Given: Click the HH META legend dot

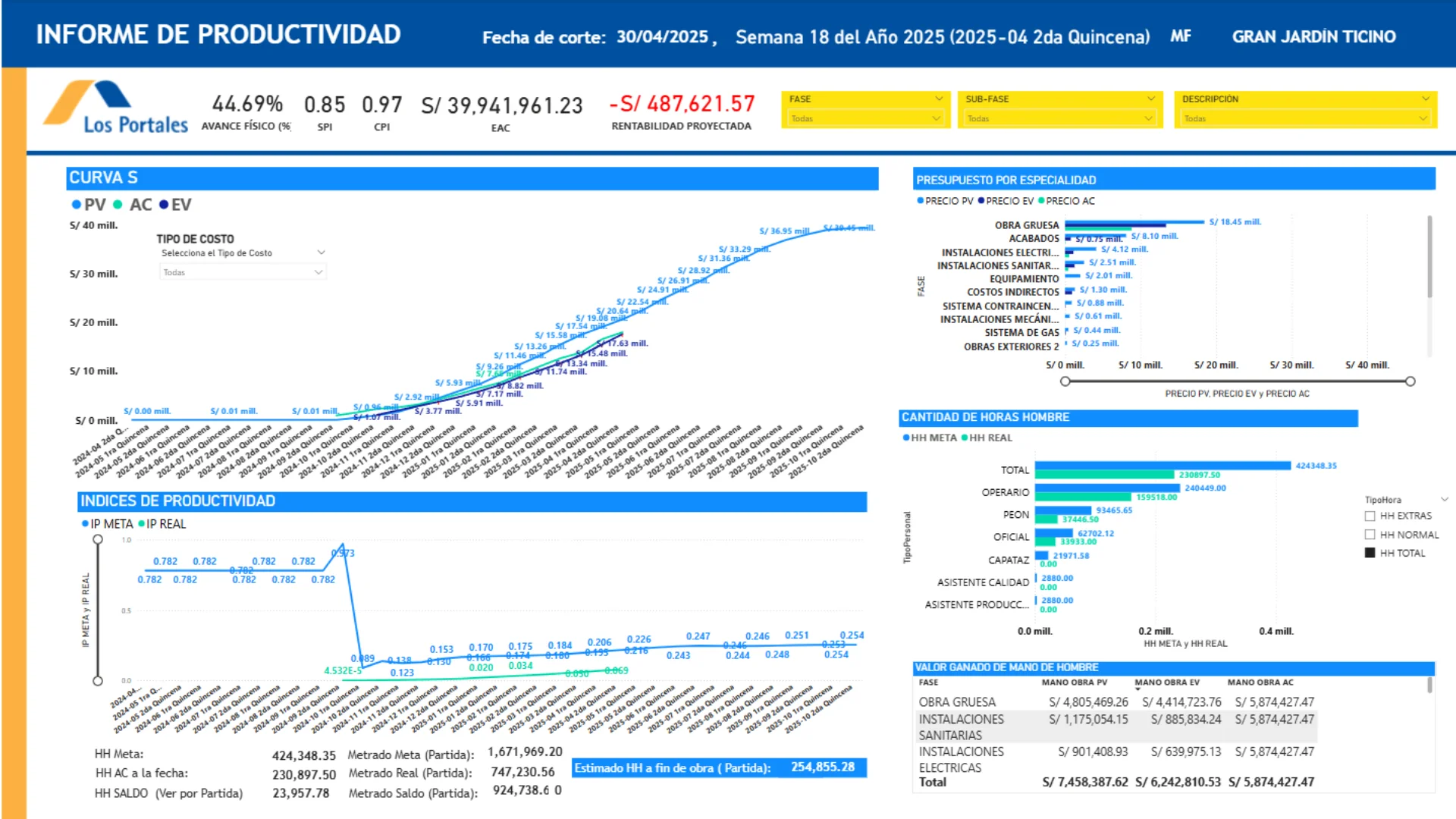Looking at the screenshot, I should click(906, 438).
